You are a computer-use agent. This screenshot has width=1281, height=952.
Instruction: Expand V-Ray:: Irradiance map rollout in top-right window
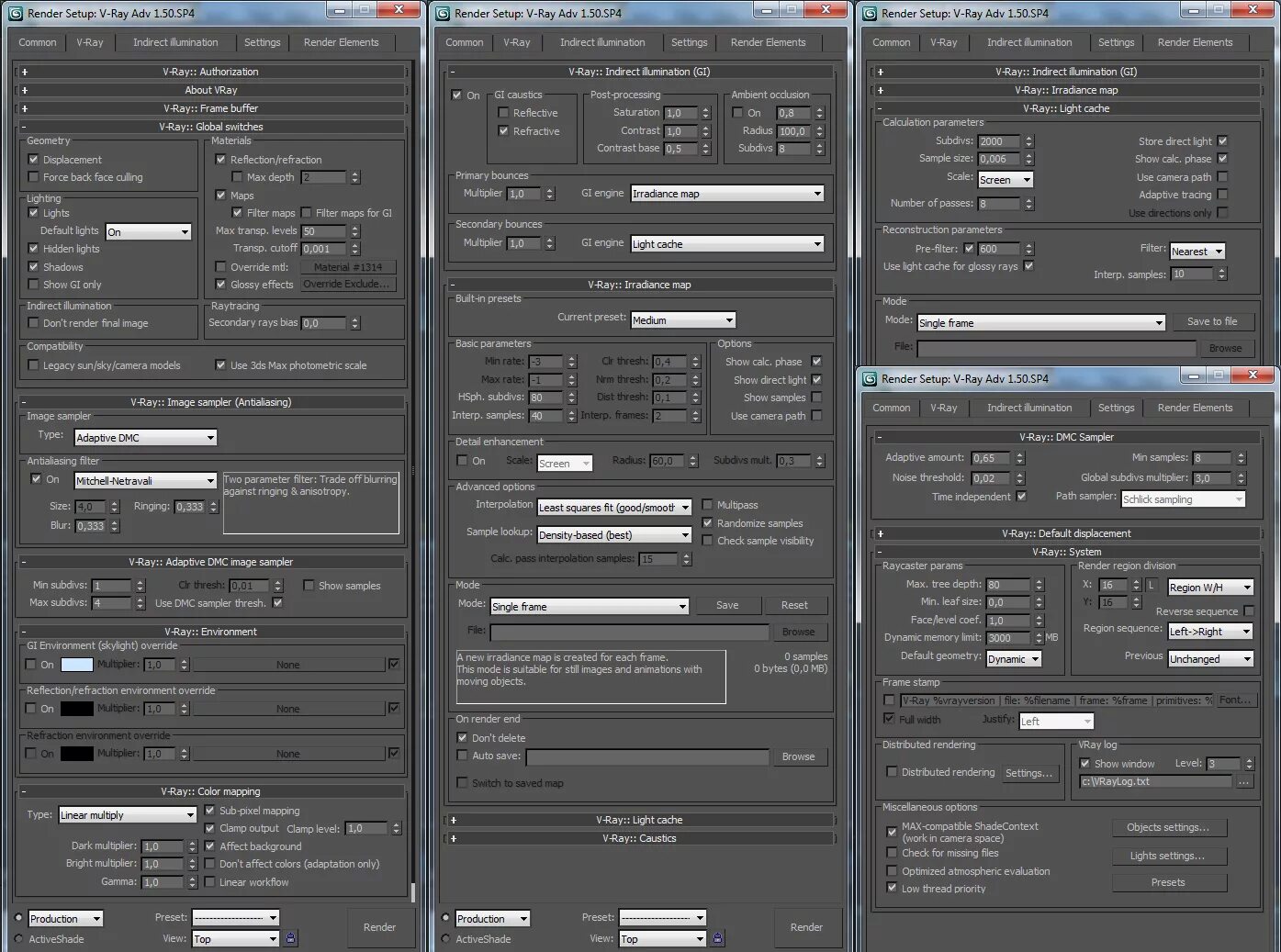1066,90
